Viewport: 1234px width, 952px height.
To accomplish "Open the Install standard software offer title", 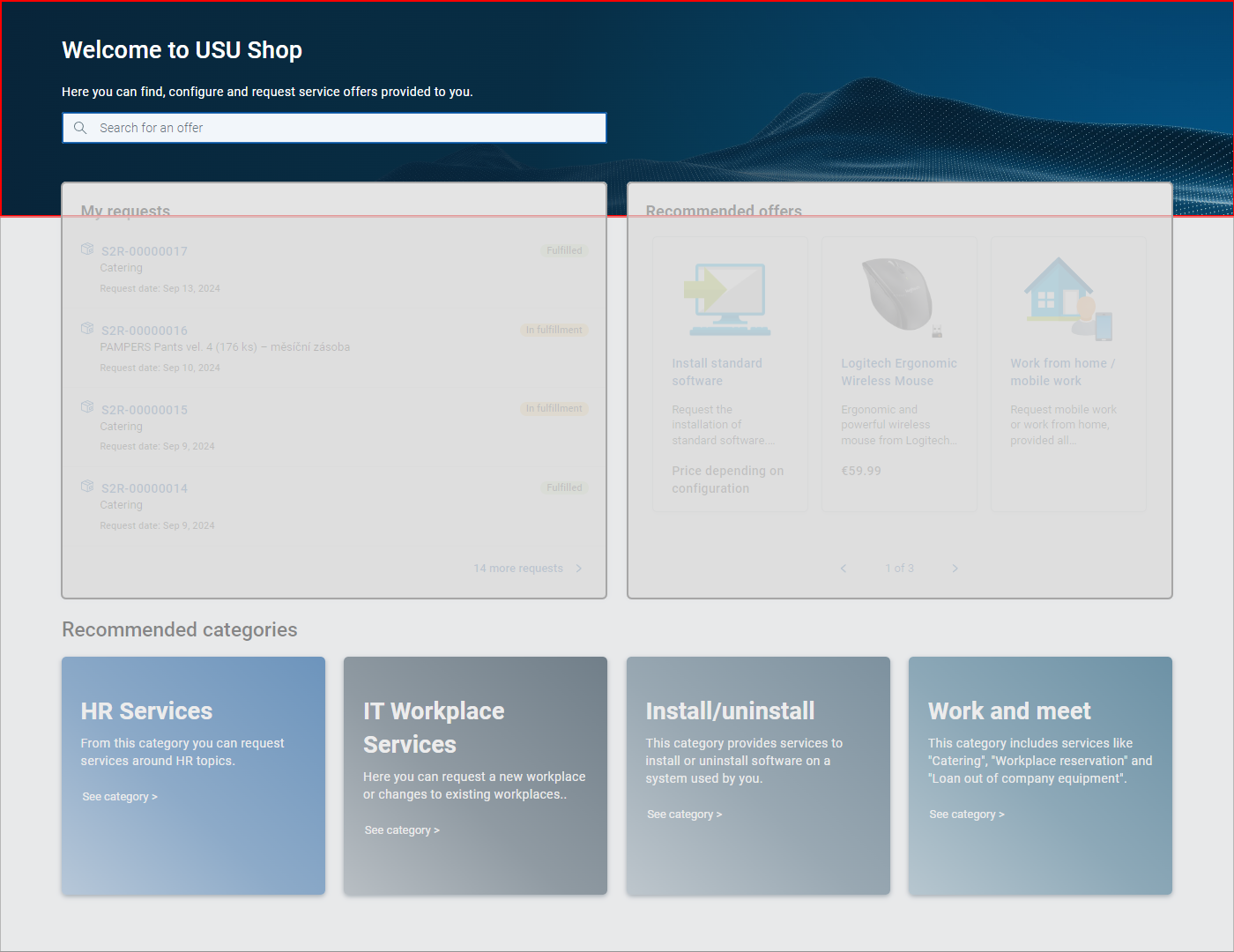I will click(717, 372).
